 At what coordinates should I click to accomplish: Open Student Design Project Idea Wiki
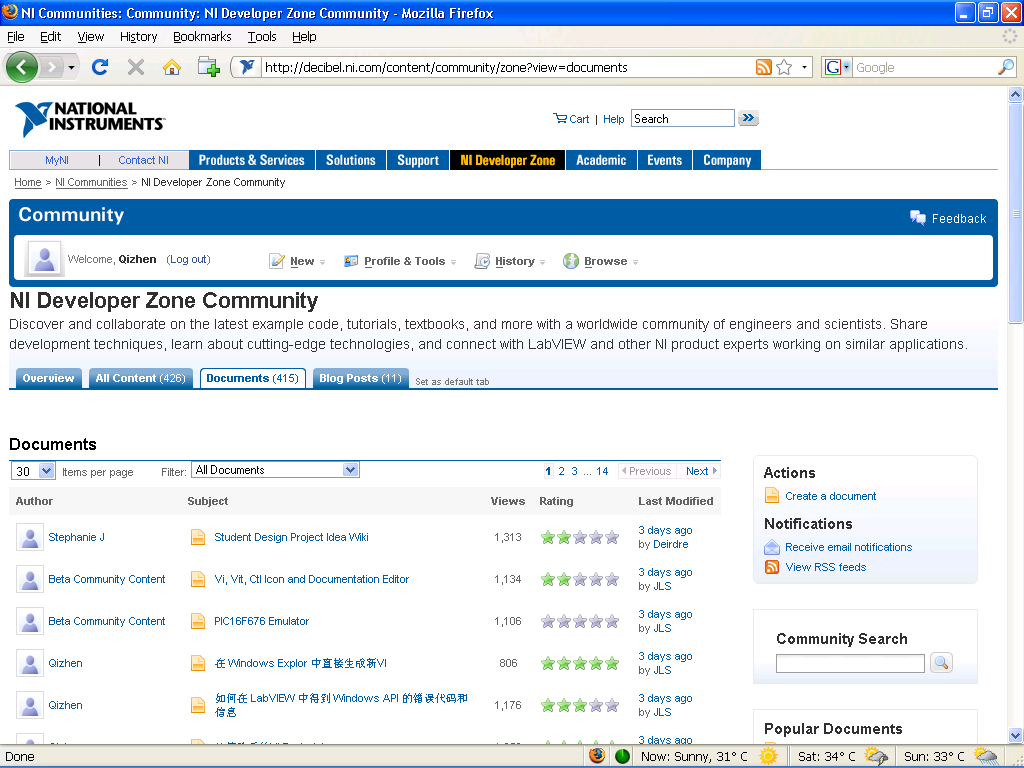click(291, 537)
